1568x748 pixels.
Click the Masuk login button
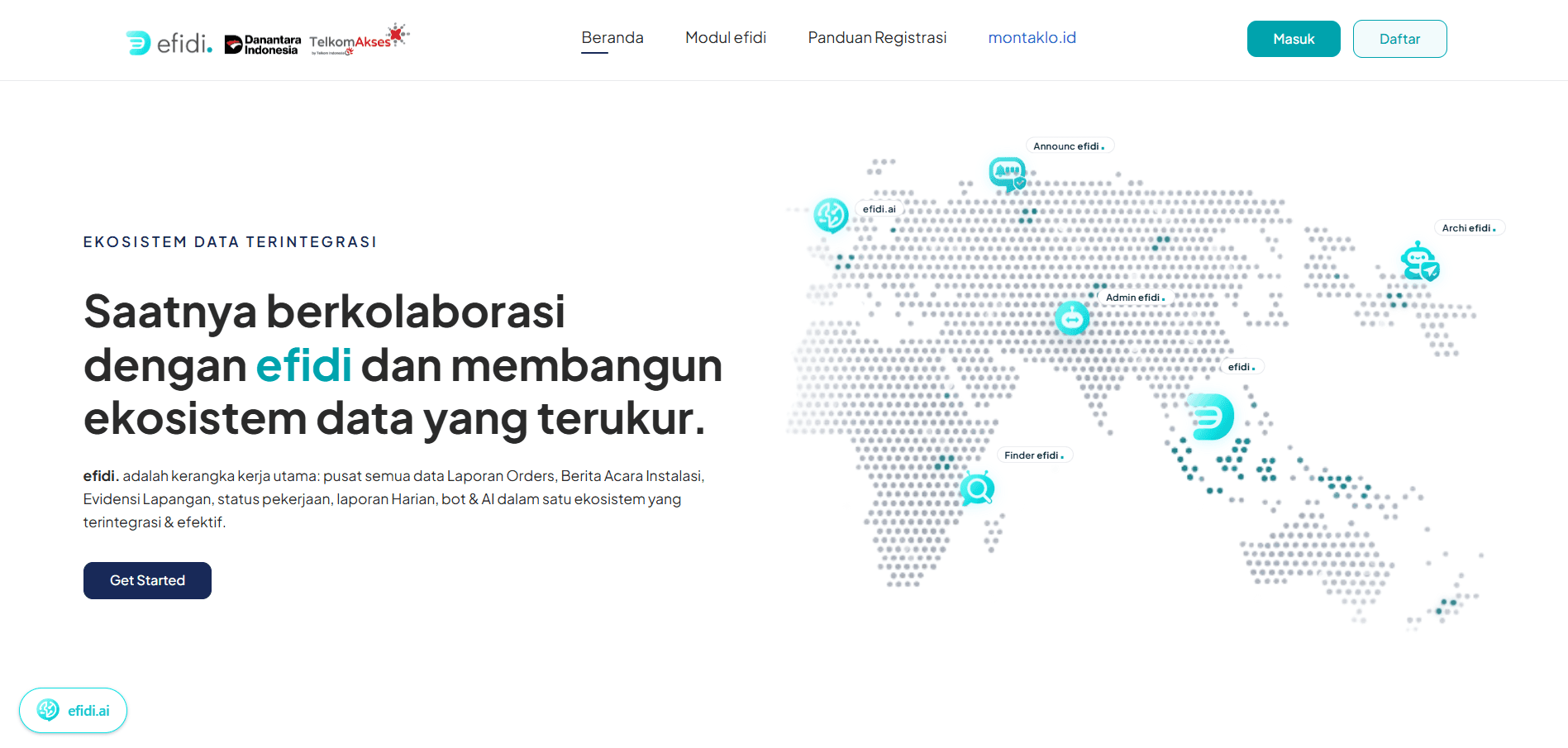pos(1294,39)
